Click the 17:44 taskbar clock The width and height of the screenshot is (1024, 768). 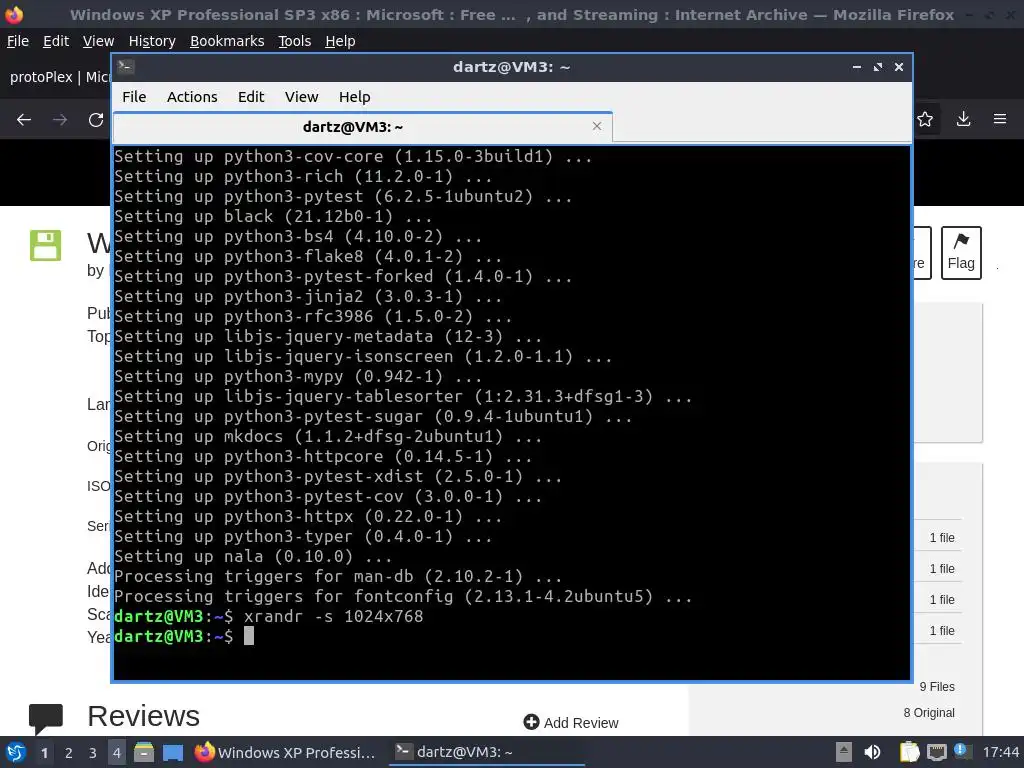pos(1001,752)
